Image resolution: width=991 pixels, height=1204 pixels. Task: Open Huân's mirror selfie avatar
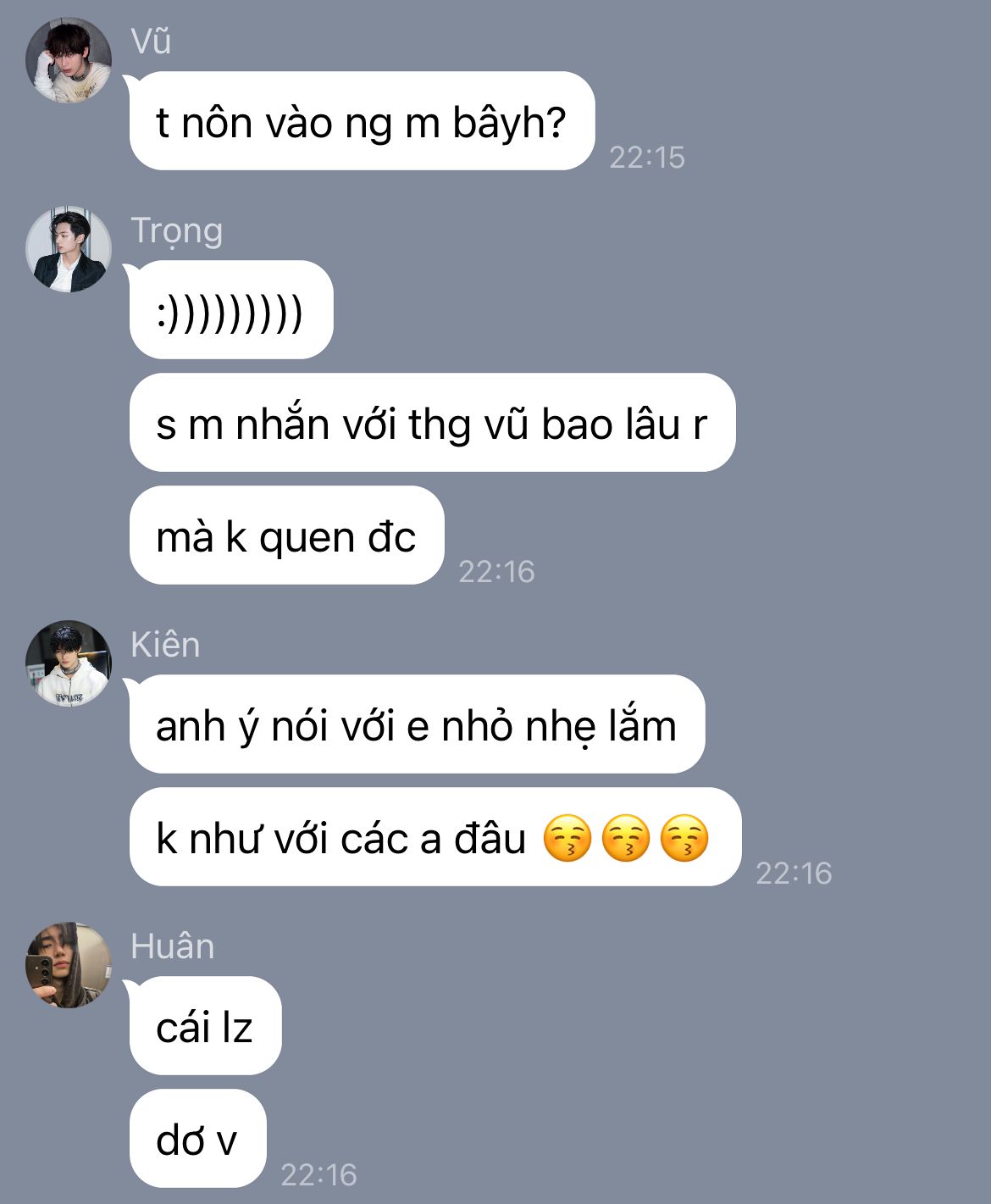69,965
